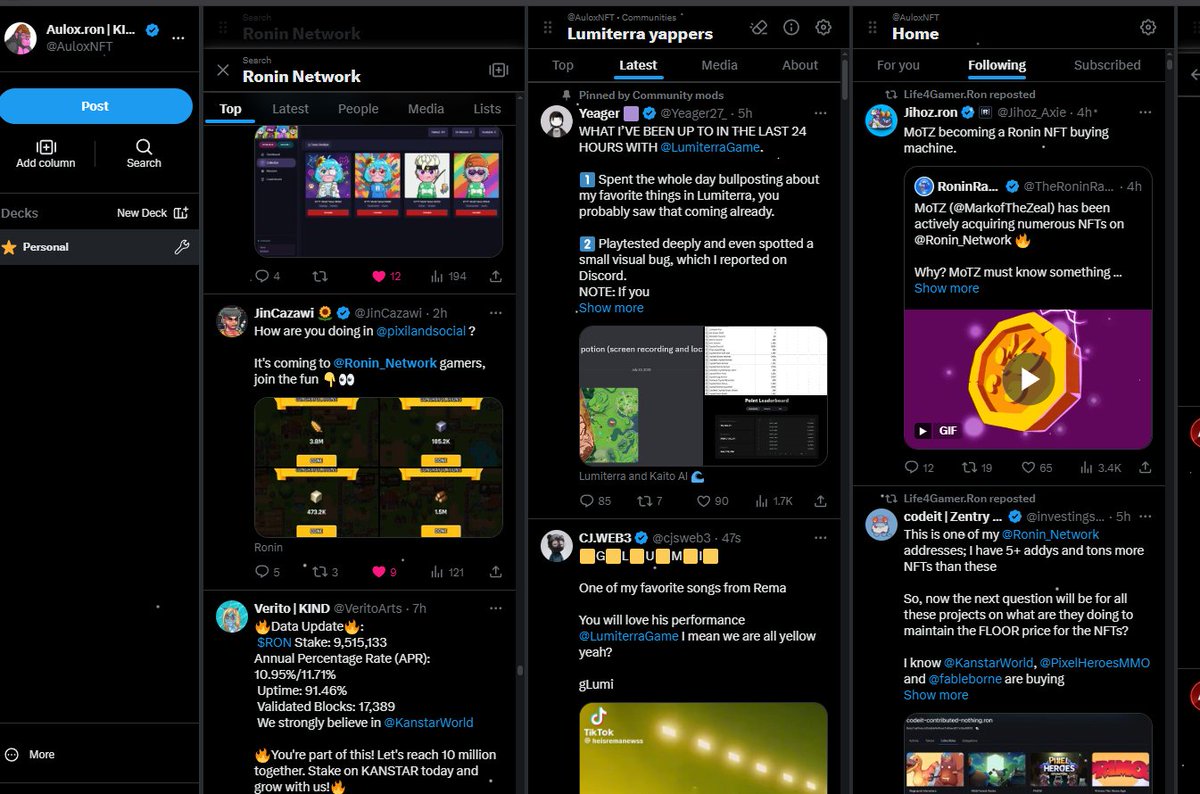Open People tab in Ronin Network
Image resolution: width=1200 pixels, height=794 pixels.
coord(358,109)
